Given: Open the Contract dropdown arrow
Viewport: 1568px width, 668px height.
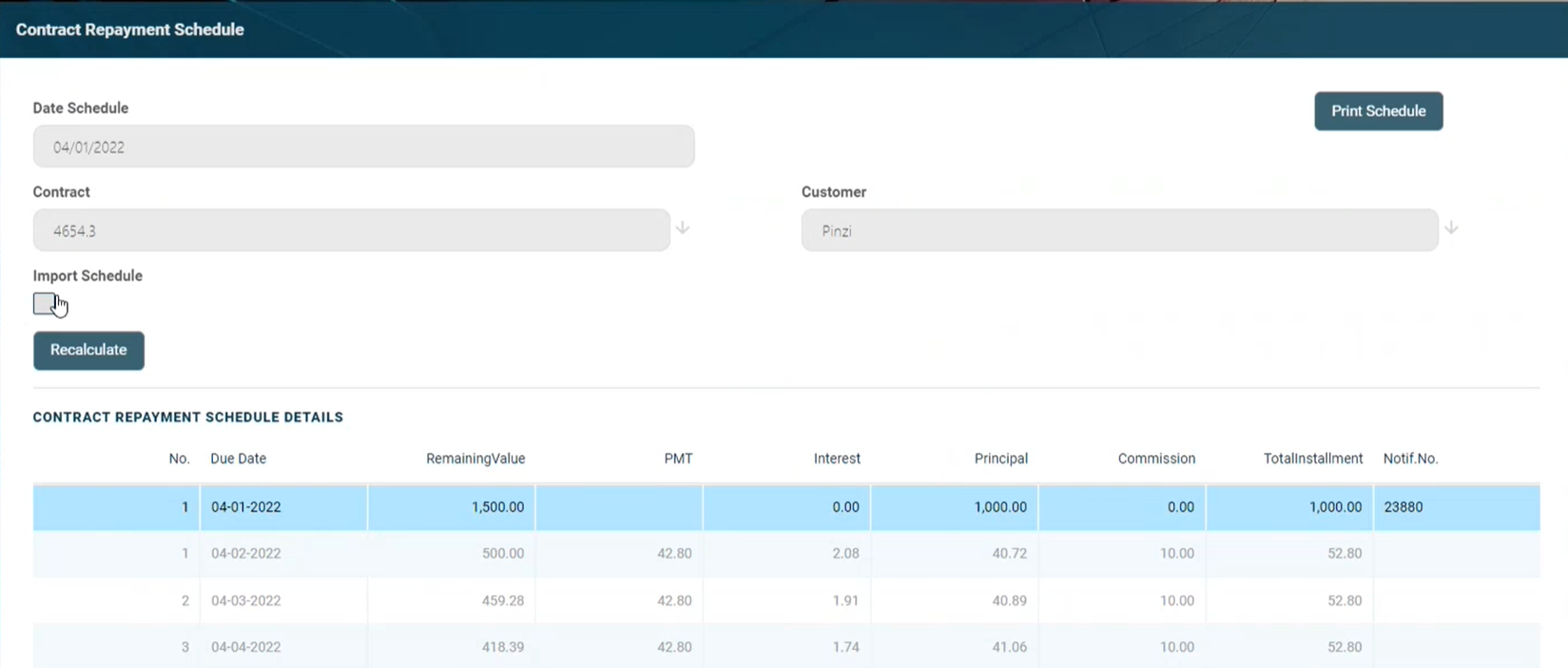Looking at the screenshot, I should [683, 228].
